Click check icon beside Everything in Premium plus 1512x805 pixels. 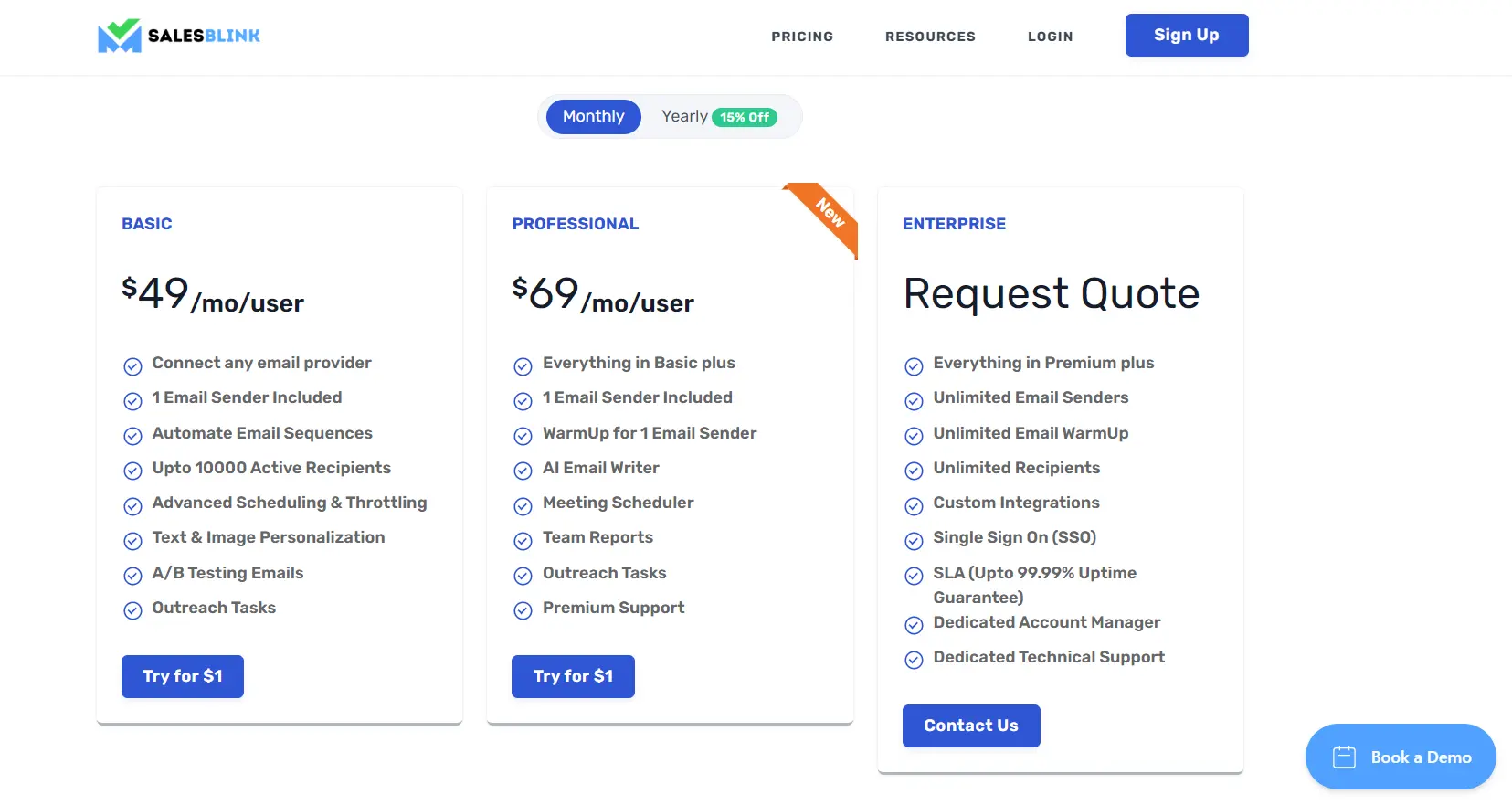coord(914,366)
